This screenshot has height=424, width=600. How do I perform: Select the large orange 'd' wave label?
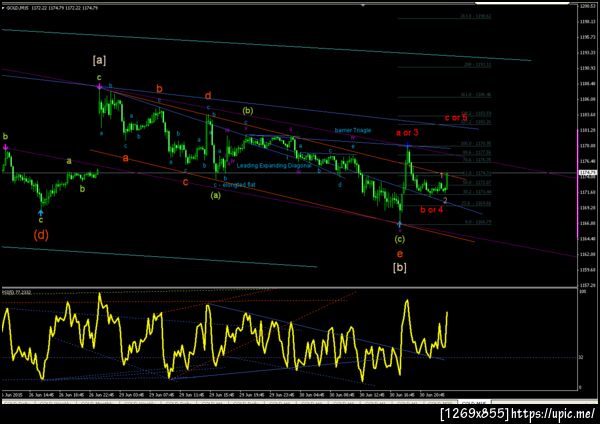coord(208,96)
